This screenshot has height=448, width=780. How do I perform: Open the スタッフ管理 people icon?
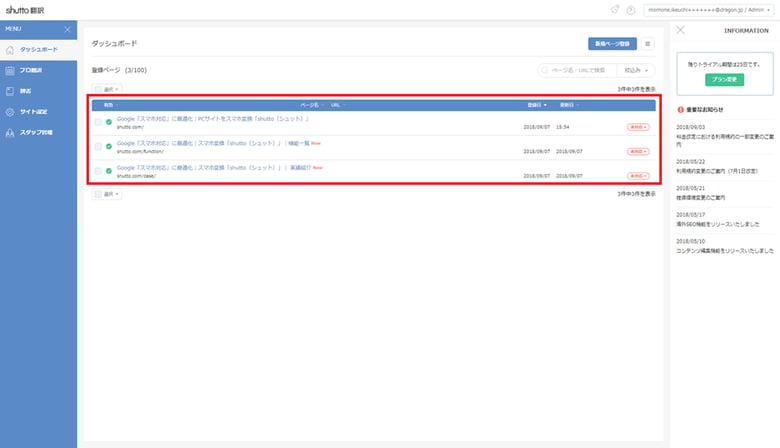pyautogui.click(x=10, y=133)
